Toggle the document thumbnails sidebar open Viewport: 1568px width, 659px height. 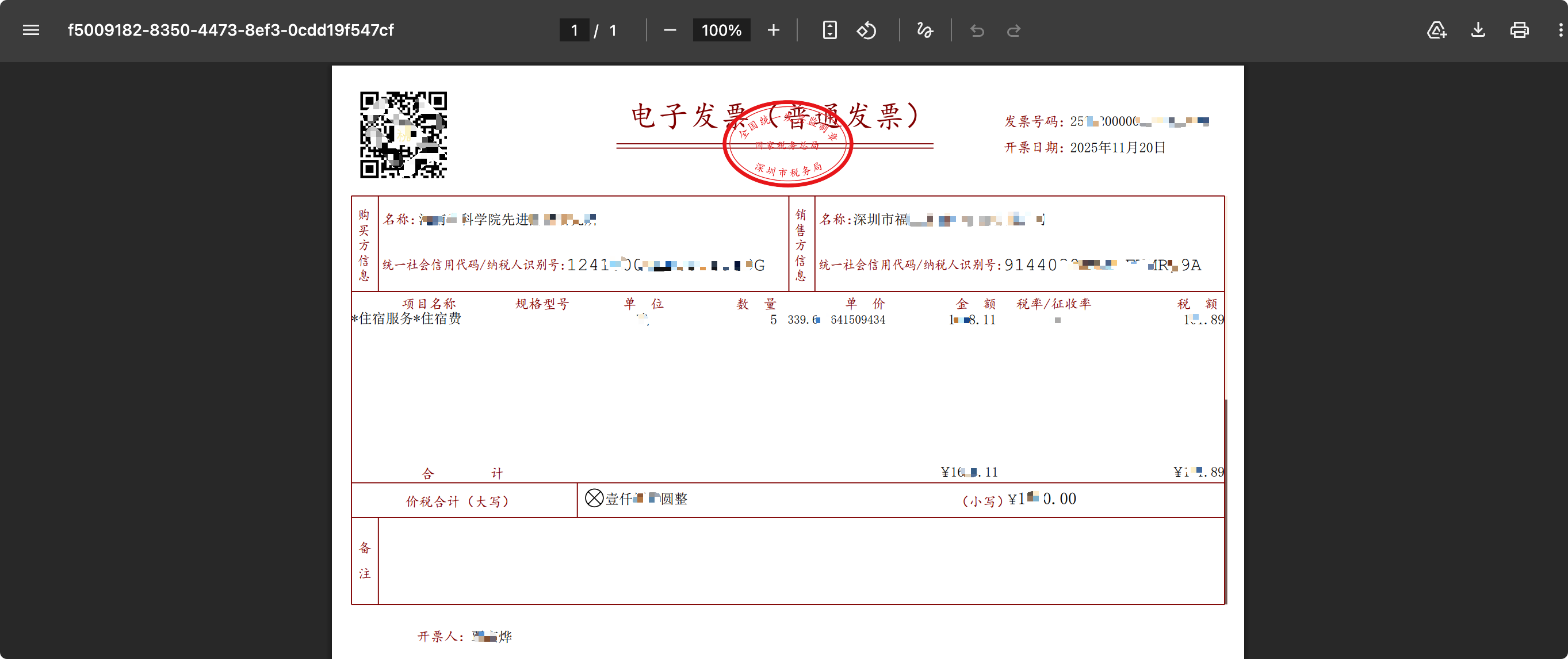(30, 30)
